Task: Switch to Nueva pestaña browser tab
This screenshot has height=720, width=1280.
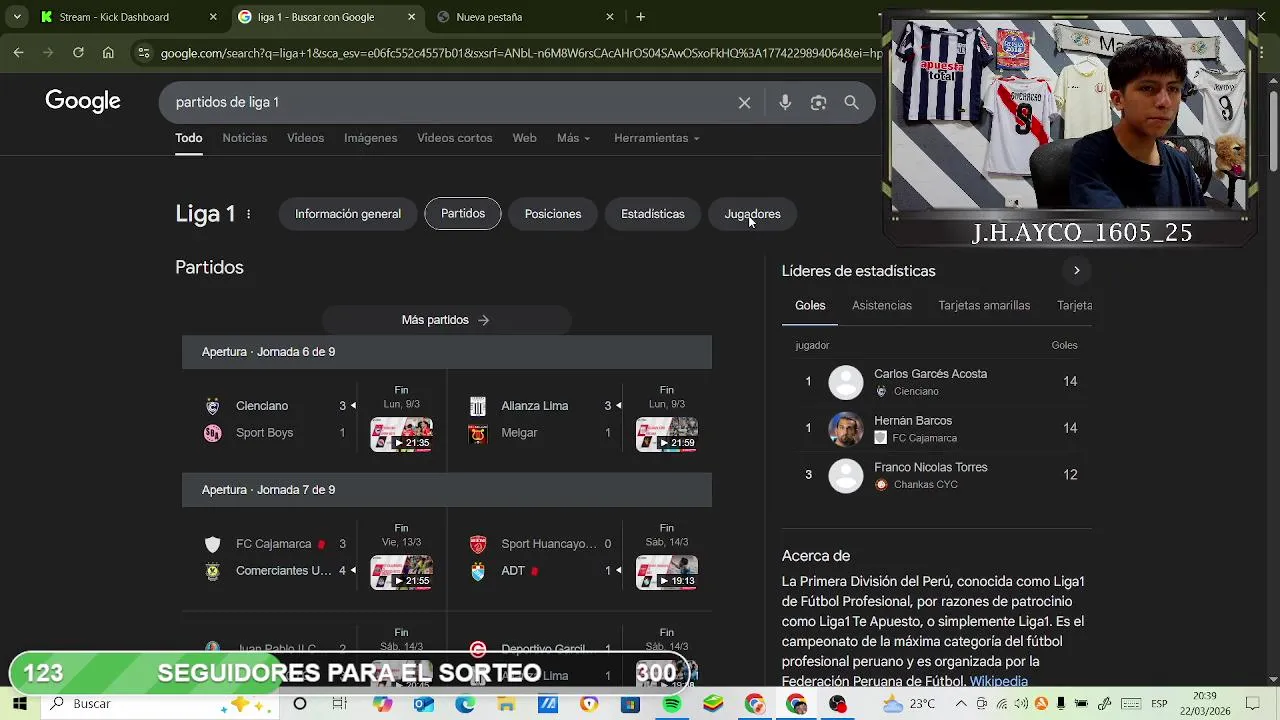Action: [x=525, y=17]
